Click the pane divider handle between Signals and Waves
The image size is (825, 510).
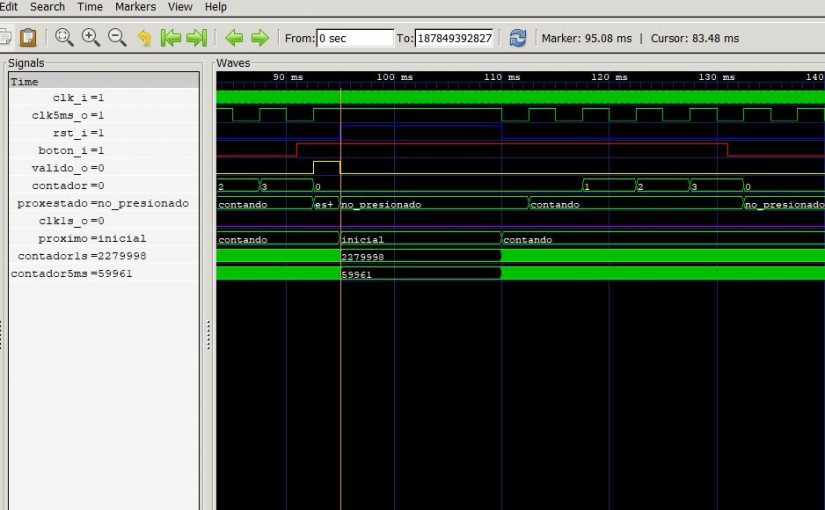[208, 335]
